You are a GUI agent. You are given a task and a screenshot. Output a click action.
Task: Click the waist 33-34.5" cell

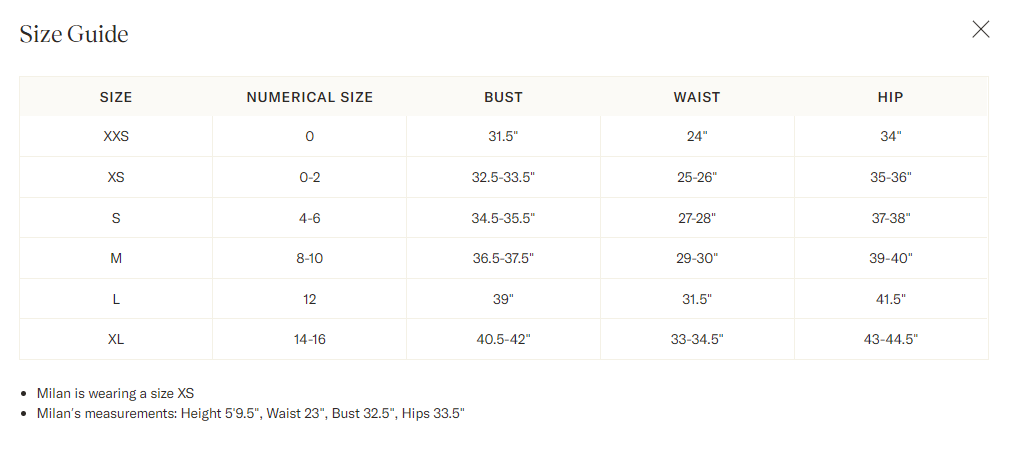point(697,339)
